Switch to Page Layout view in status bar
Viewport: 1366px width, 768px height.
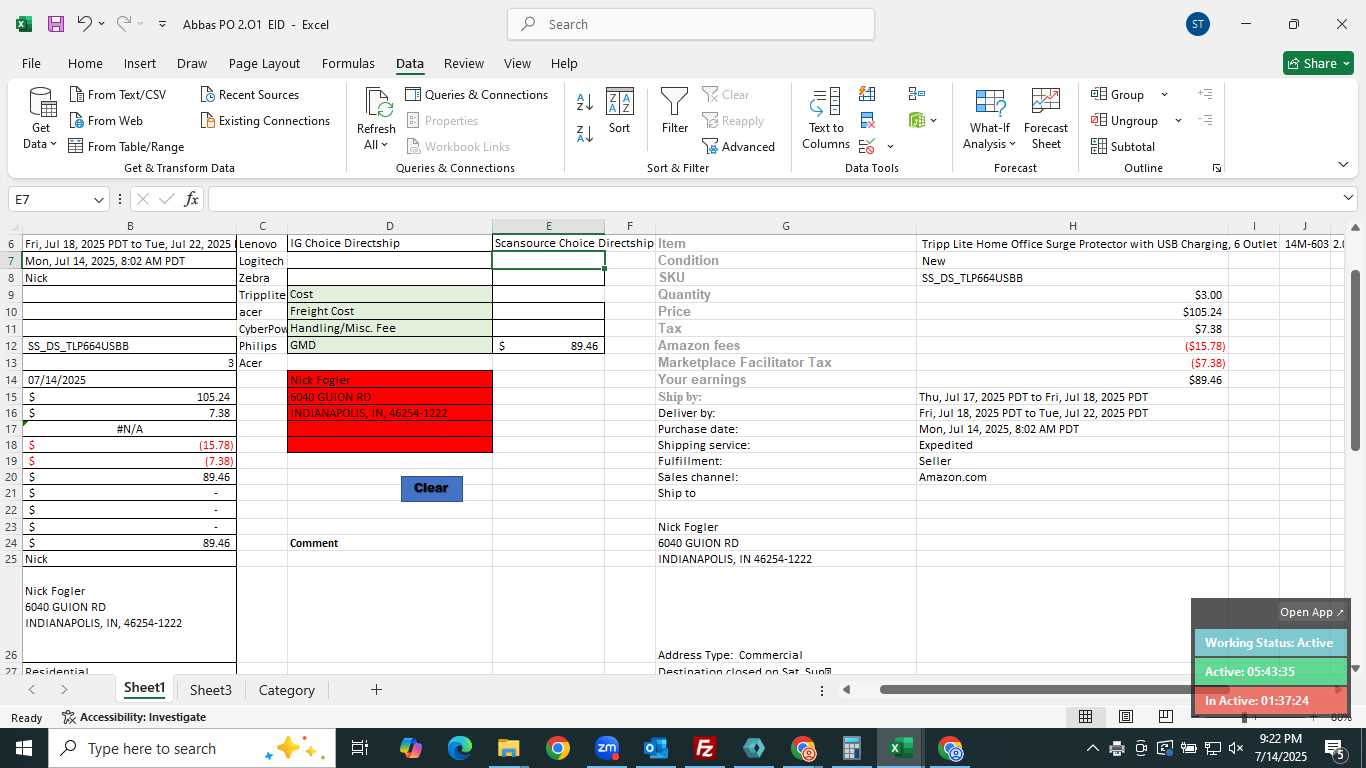pos(1125,716)
